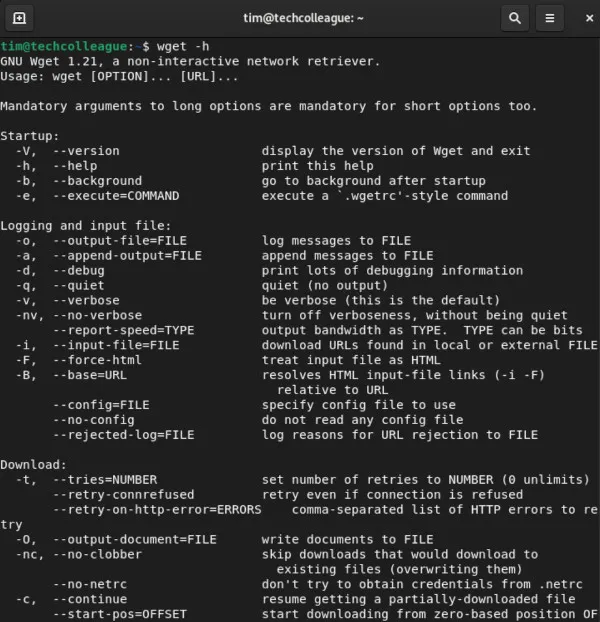Click 'log messages to FILE' description

pos(336,241)
